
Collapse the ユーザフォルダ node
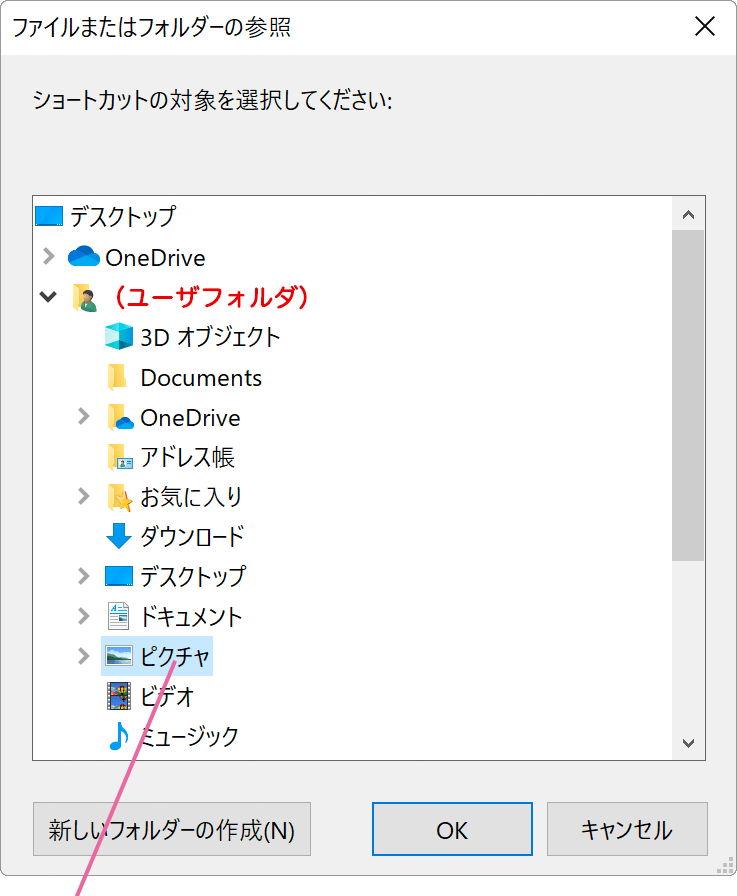point(48,297)
